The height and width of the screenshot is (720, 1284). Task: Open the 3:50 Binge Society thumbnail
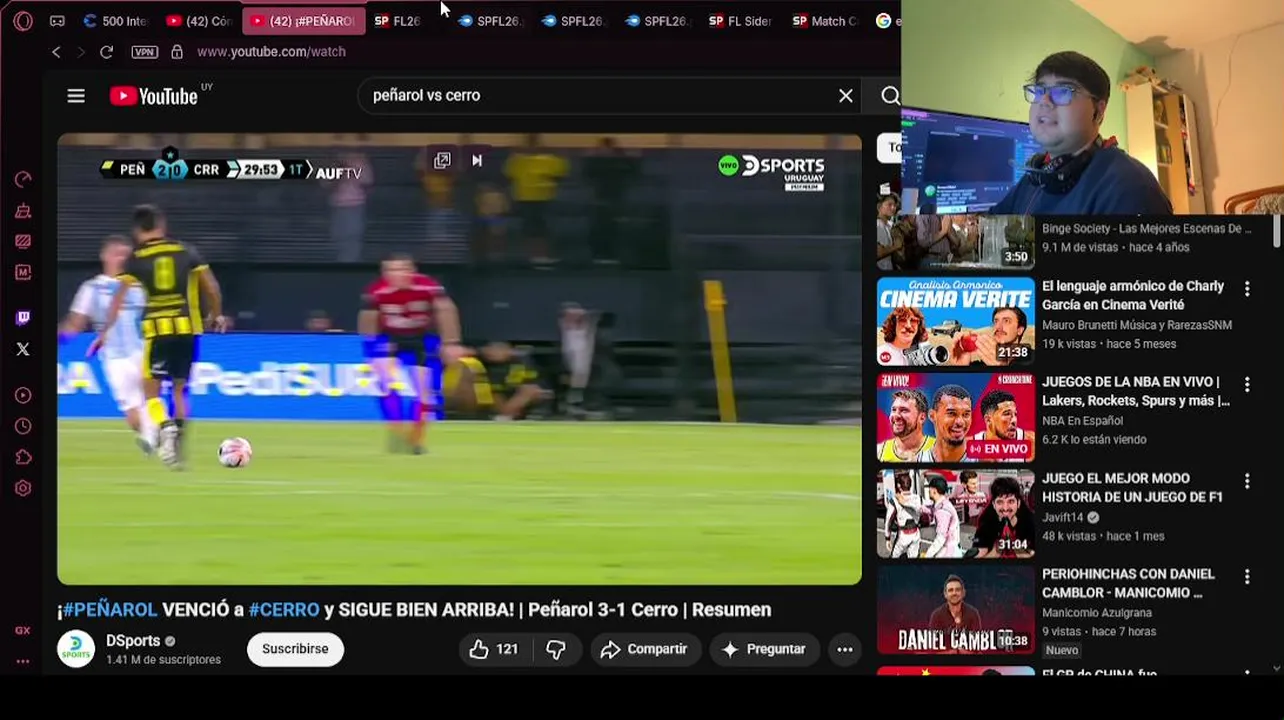955,242
